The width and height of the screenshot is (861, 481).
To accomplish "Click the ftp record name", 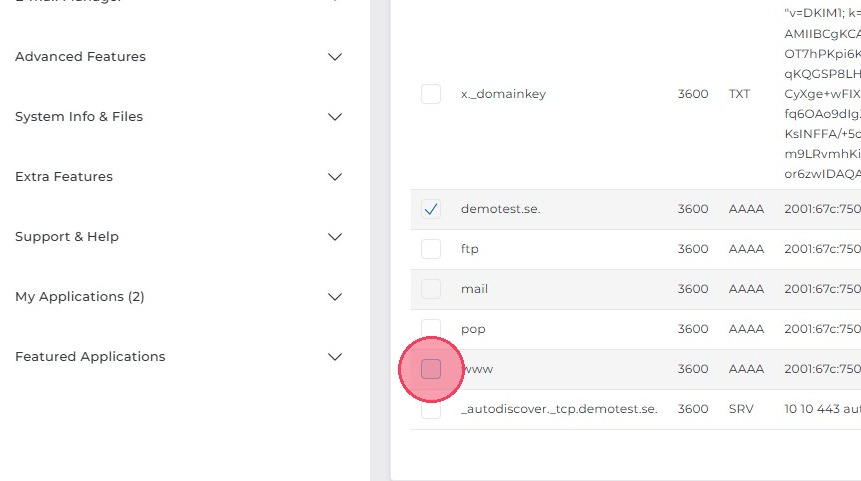I will click(470, 249).
